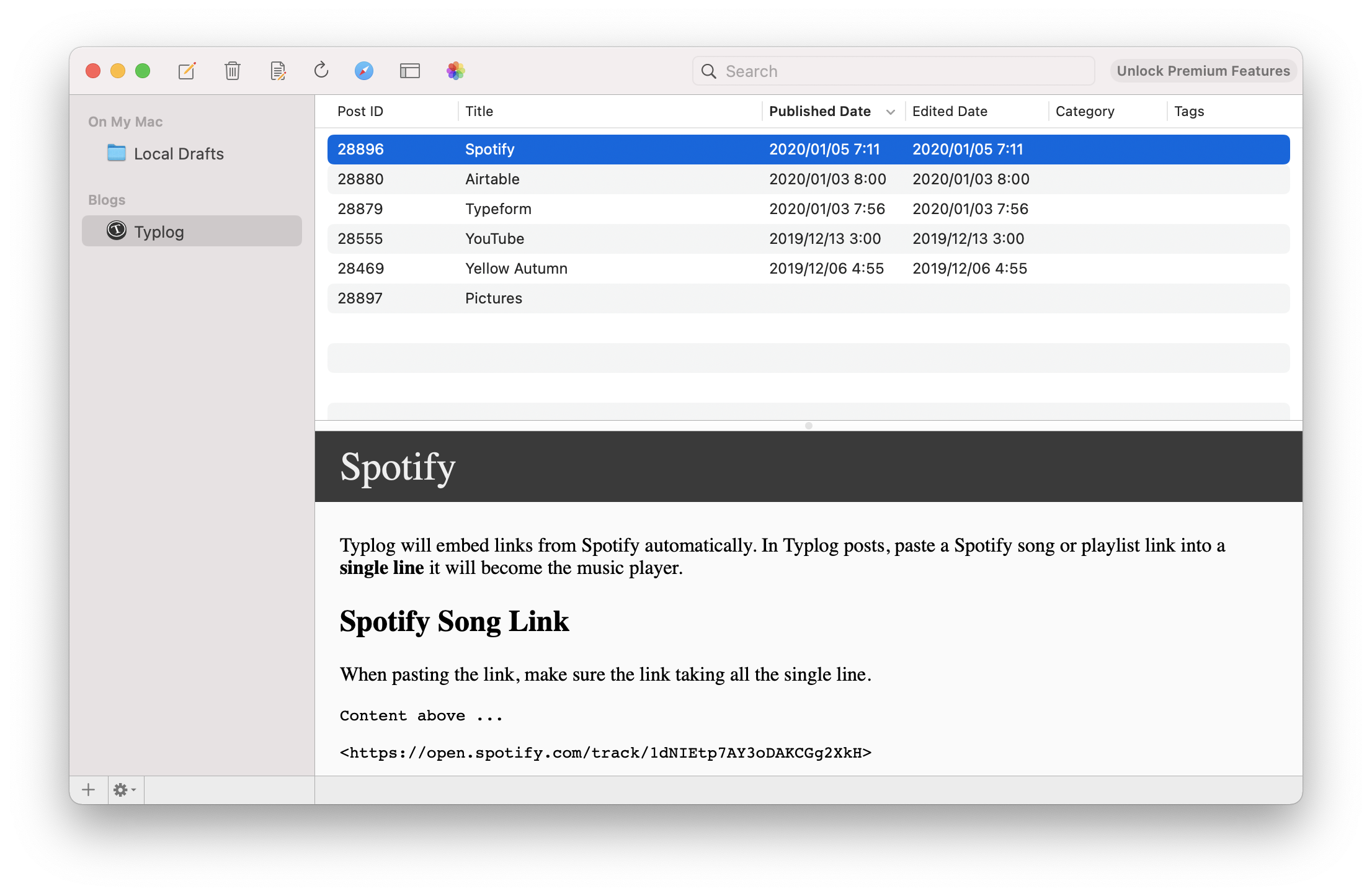Sort by Tags column header

point(1189,111)
